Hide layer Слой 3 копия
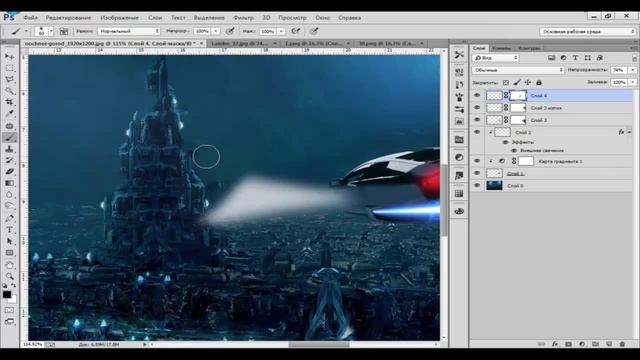This screenshot has height=360, width=640. (477, 108)
